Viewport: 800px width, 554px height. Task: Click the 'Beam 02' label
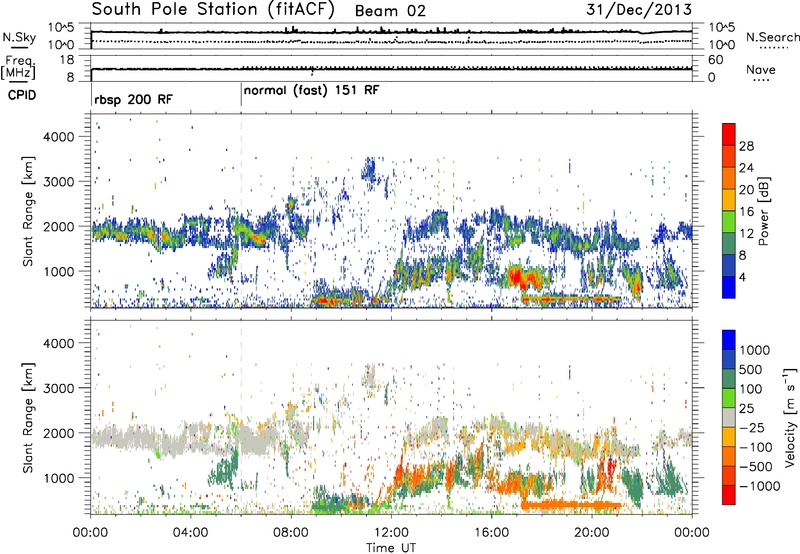click(x=390, y=11)
